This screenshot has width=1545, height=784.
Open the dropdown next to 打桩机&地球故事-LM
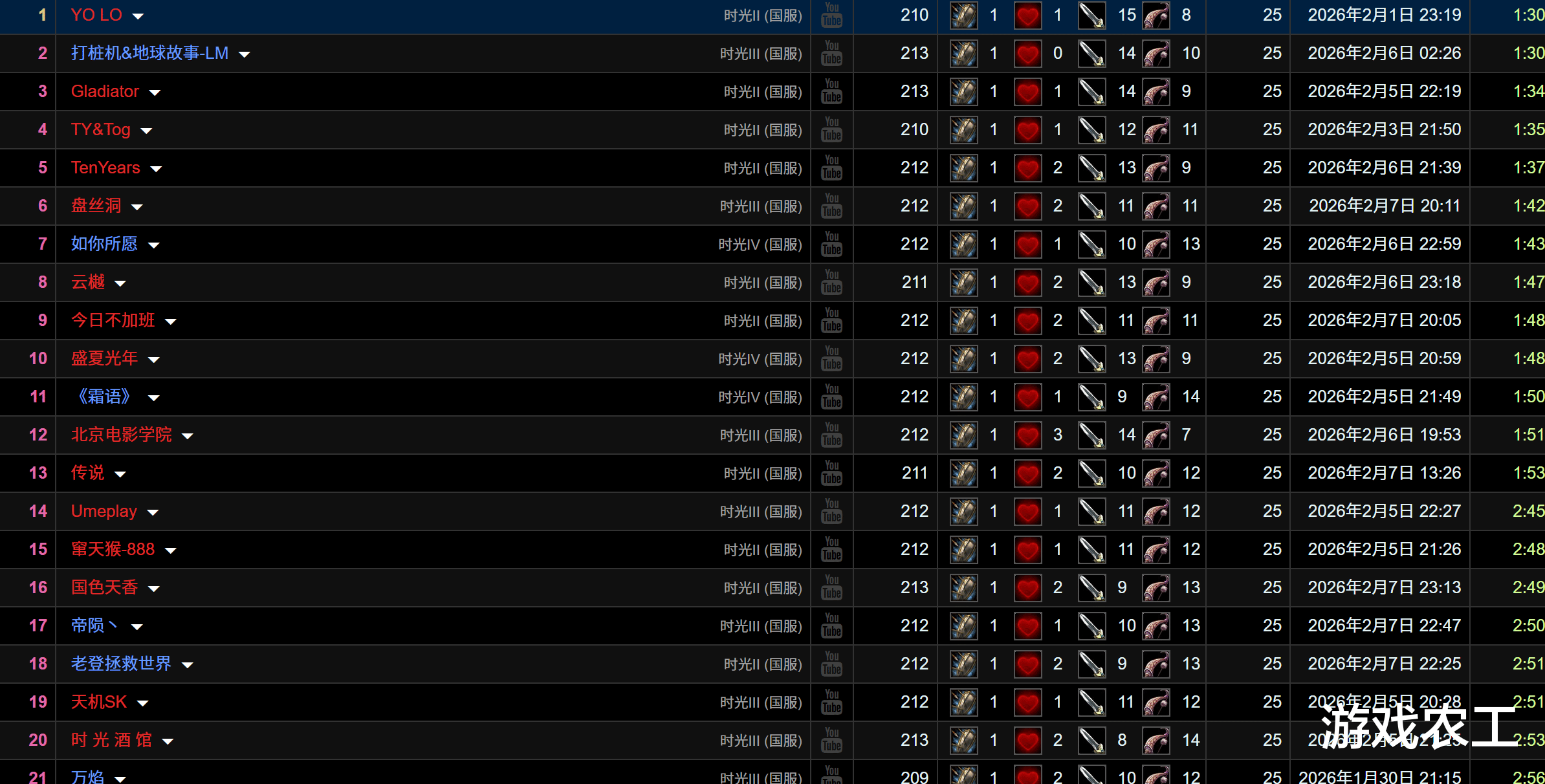pos(245,54)
